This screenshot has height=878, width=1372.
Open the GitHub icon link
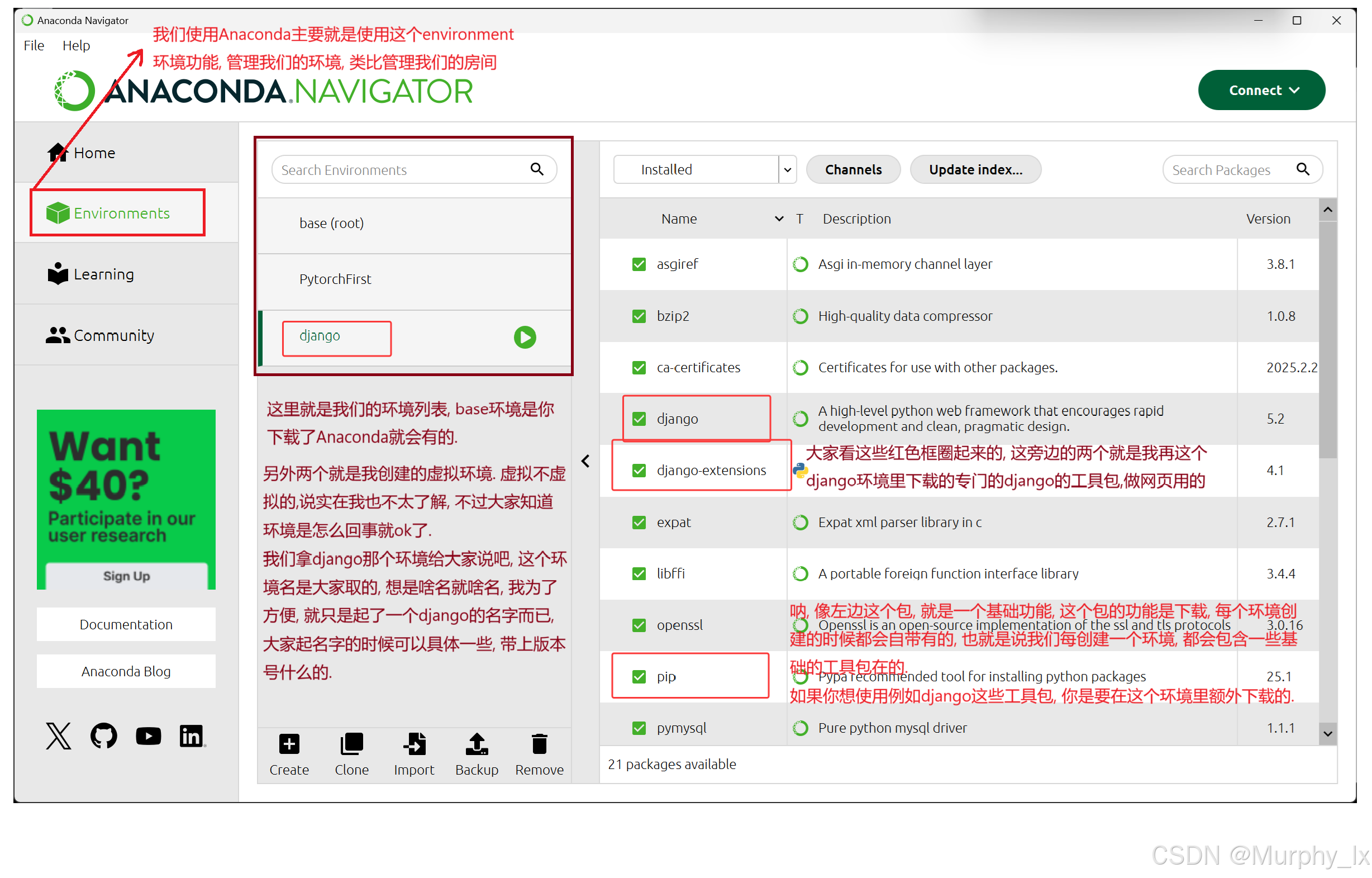pyautogui.click(x=104, y=735)
